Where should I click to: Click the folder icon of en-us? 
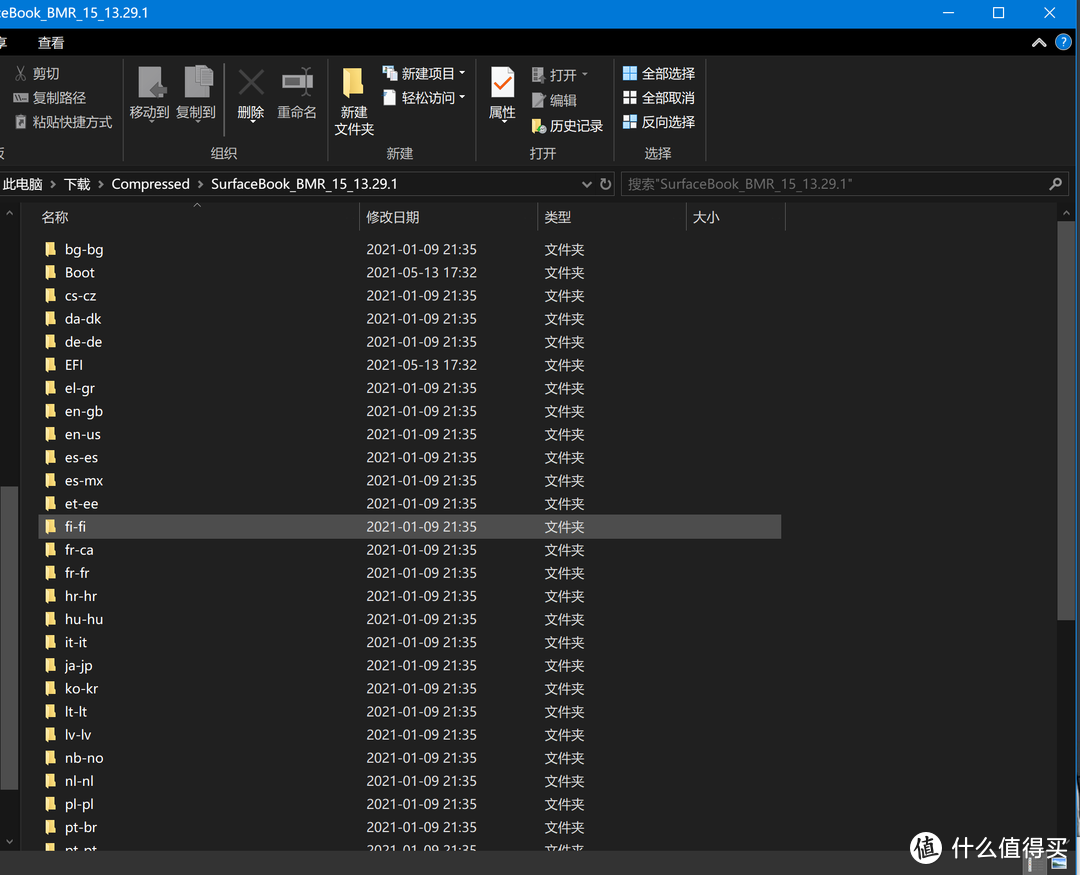tap(50, 434)
